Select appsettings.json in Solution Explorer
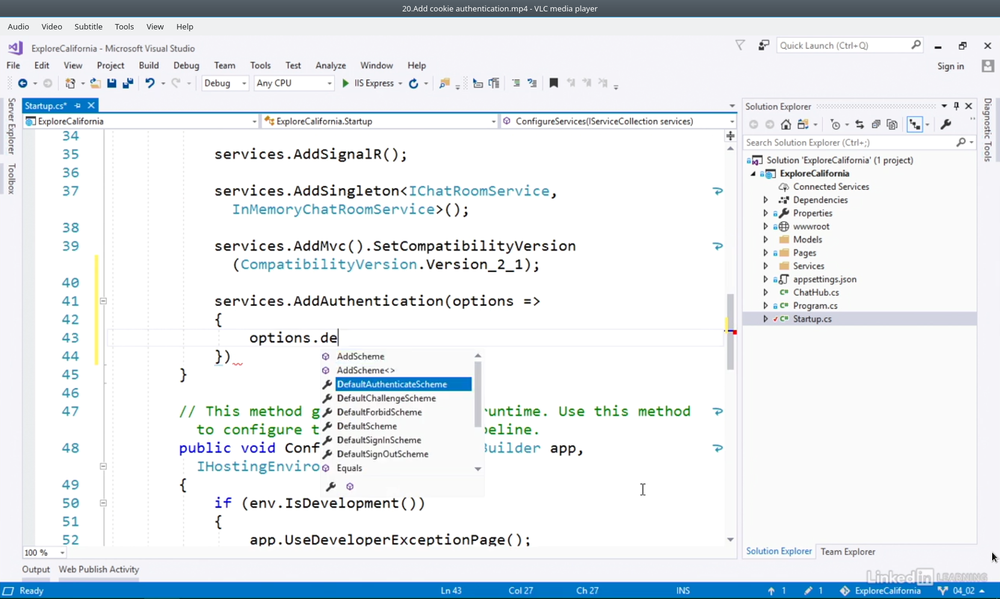The height and width of the screenshot is (599, 1000). pos(825,279)
